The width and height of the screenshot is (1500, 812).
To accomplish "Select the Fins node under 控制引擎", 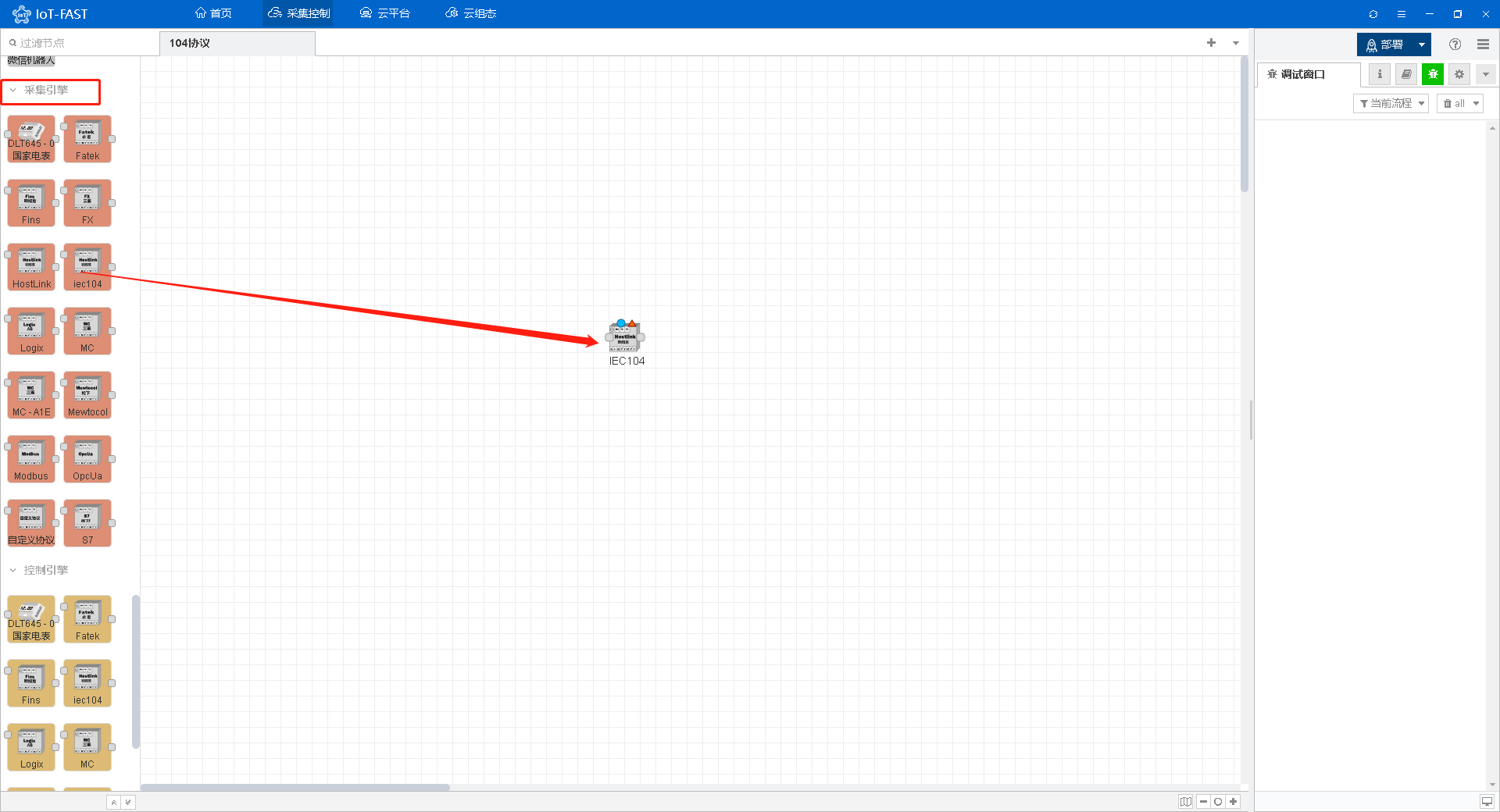I will pos(31,683).
